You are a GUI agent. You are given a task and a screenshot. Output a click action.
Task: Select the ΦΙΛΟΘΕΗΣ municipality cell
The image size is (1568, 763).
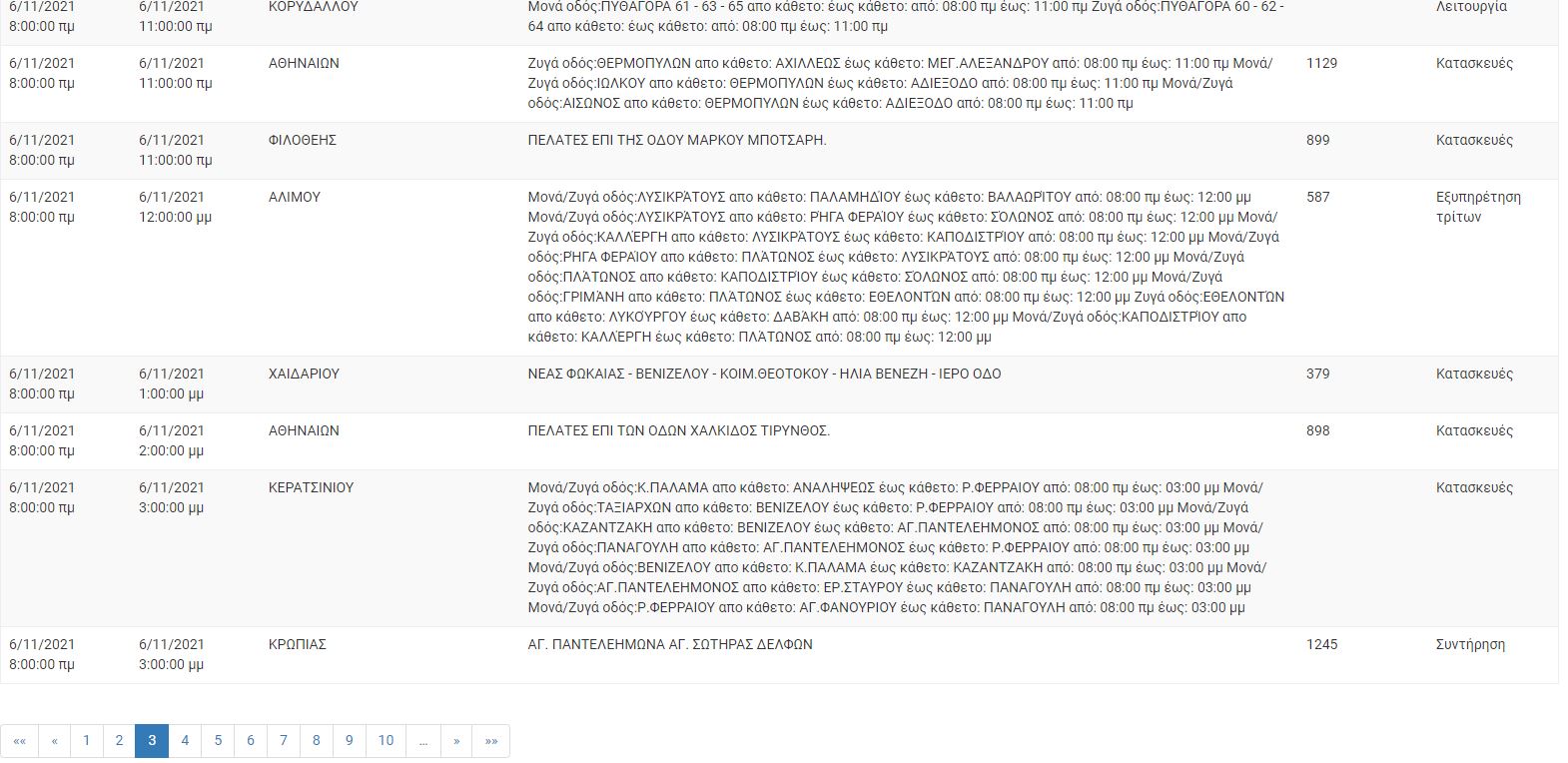[x=303, y=141]
